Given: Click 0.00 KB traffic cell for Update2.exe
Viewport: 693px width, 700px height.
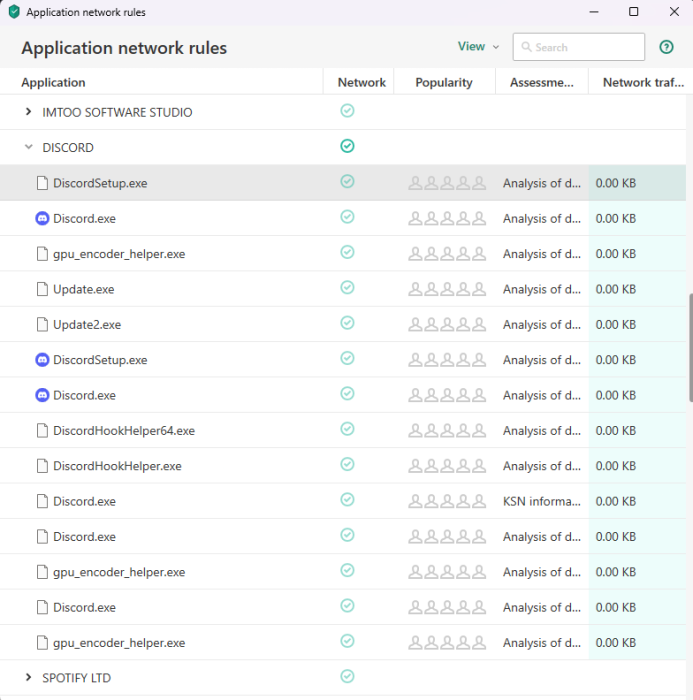Looking at the screenshot, I should pos(616,325).
